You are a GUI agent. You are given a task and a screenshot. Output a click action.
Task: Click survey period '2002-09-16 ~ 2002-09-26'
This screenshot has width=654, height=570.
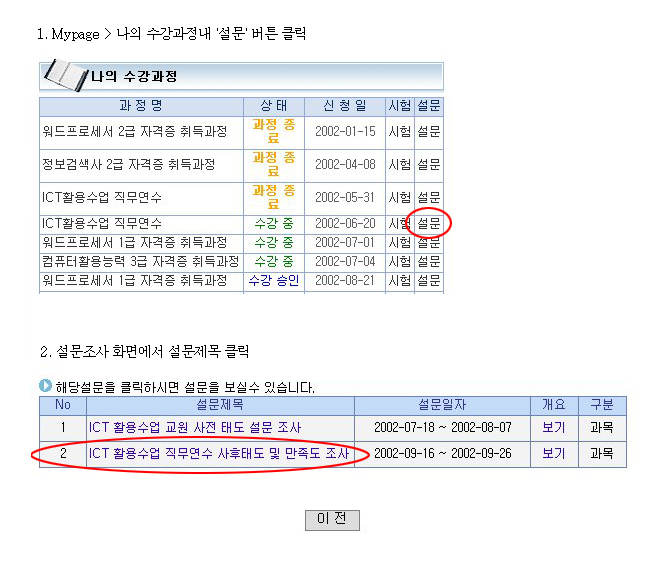coord(443,454)
